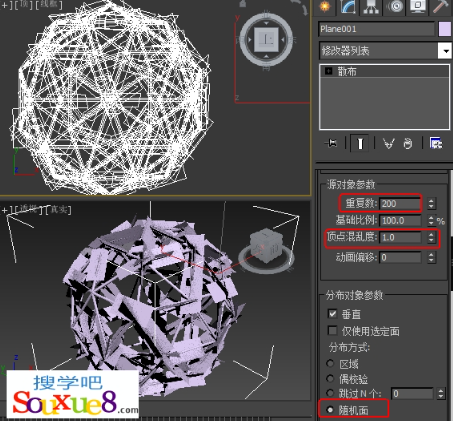Click the Make Unique icon

(x=388, y=144)
